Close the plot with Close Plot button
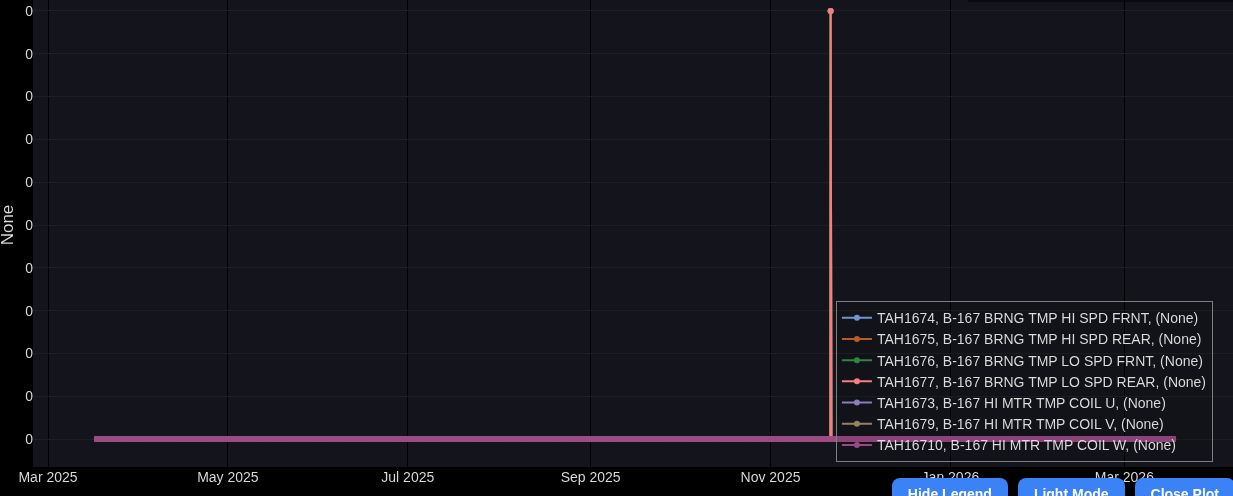This screenshot has height=496, width=1233. 1184,489
